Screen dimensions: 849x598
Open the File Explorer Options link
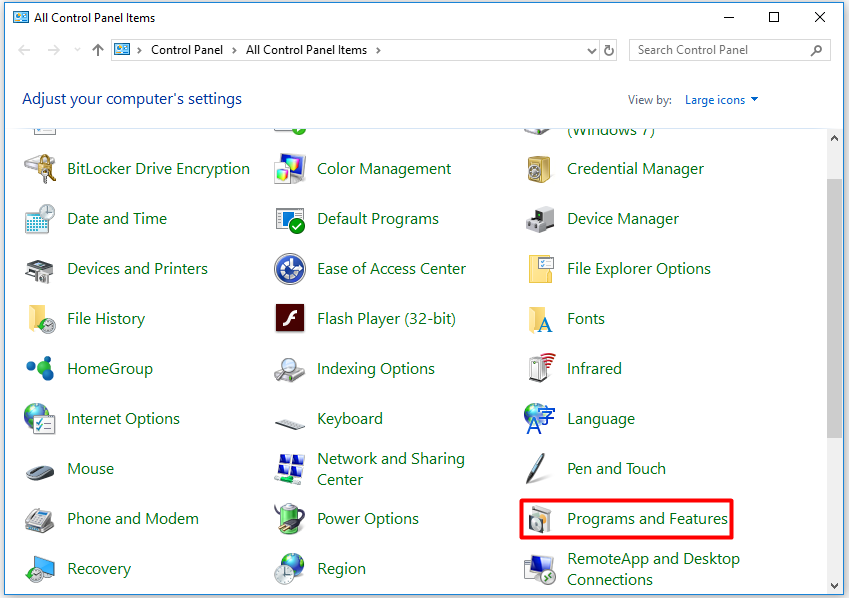[x=639, y=269]
